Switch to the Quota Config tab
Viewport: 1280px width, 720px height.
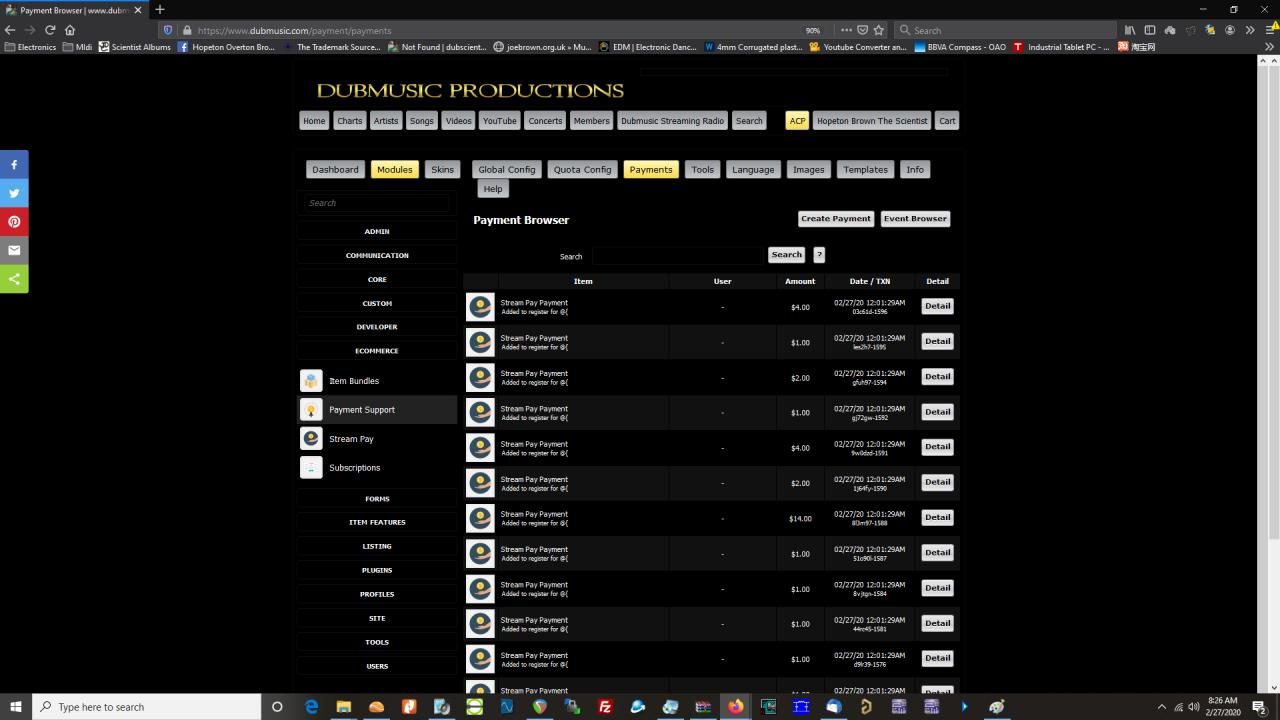click(582, 170)
